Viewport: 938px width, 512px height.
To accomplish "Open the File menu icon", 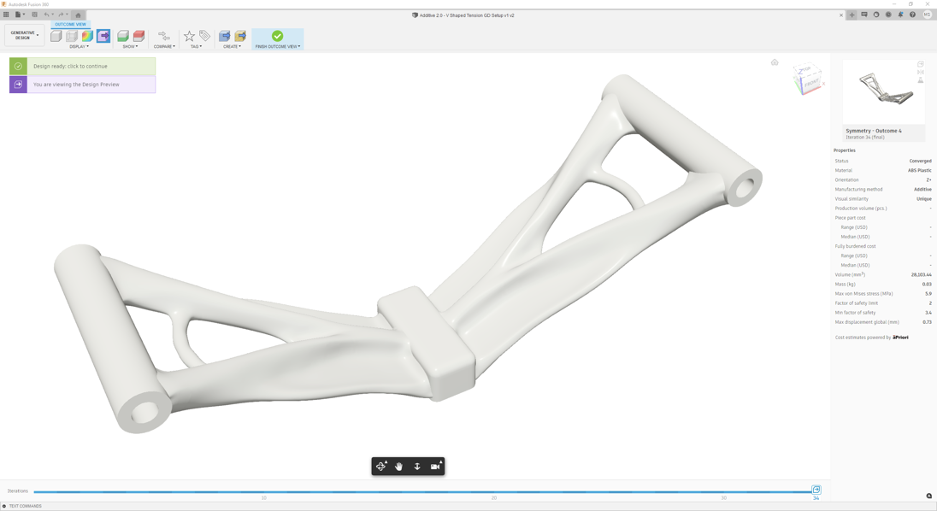I will (19, 14).
